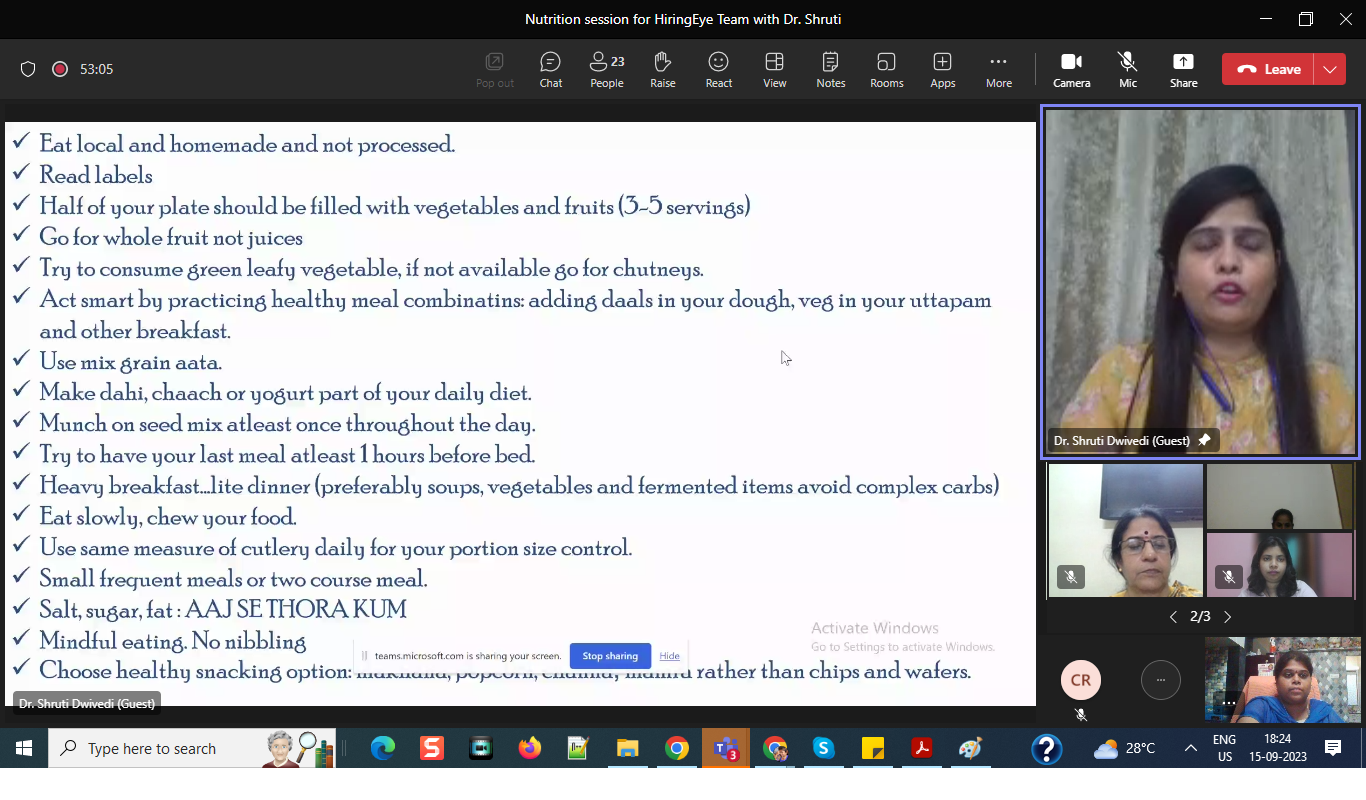Open the View layout options

click(x=774, y=70)
